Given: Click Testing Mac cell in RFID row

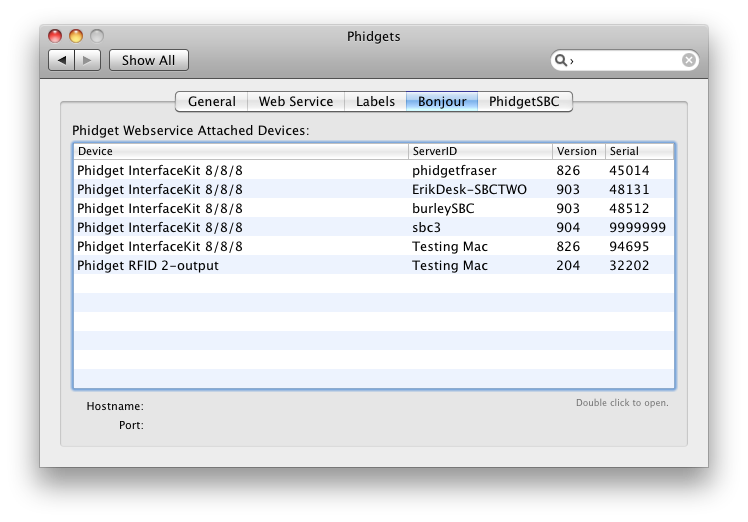Looking at the screenshot, I should pos(450,265).
